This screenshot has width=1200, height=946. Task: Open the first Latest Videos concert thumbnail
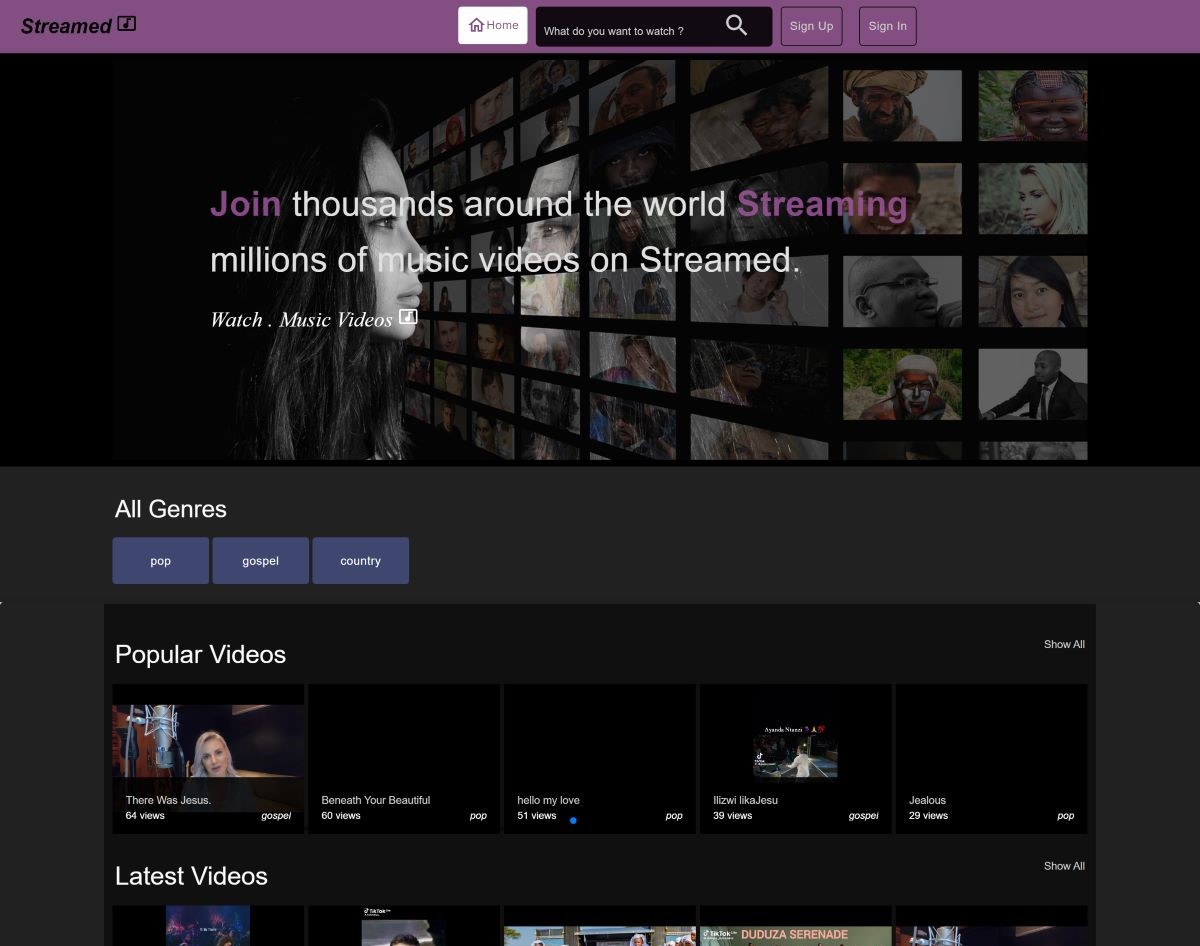click(x=208, y=927)
